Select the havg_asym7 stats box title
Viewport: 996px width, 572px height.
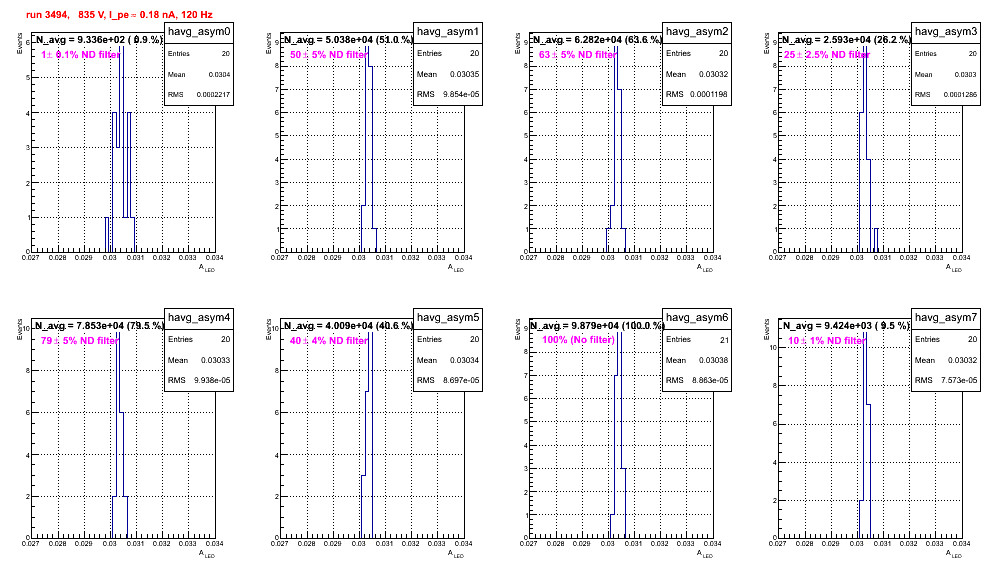(946, 317)
